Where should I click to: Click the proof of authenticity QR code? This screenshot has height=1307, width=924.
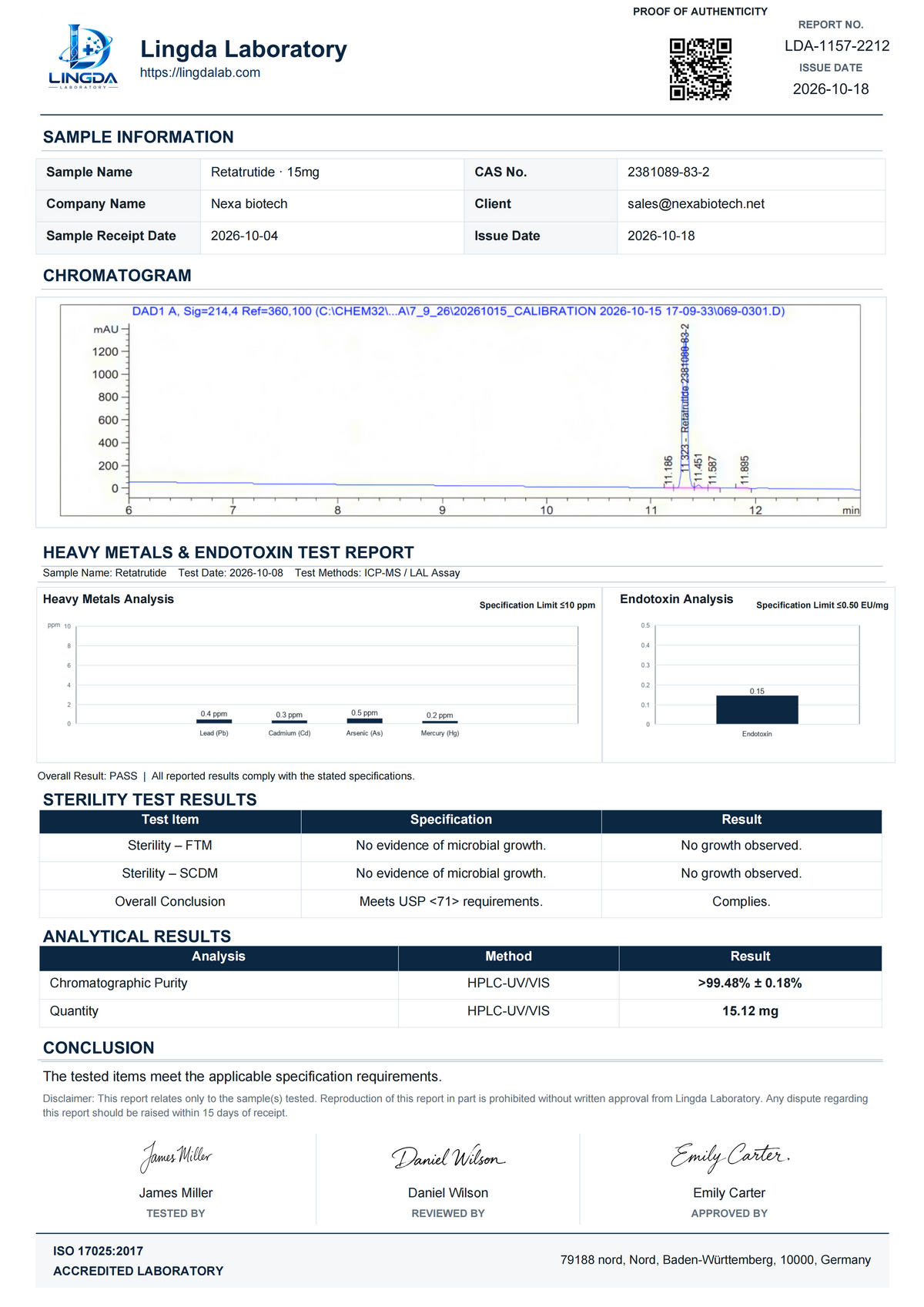(x=700, y=69)
